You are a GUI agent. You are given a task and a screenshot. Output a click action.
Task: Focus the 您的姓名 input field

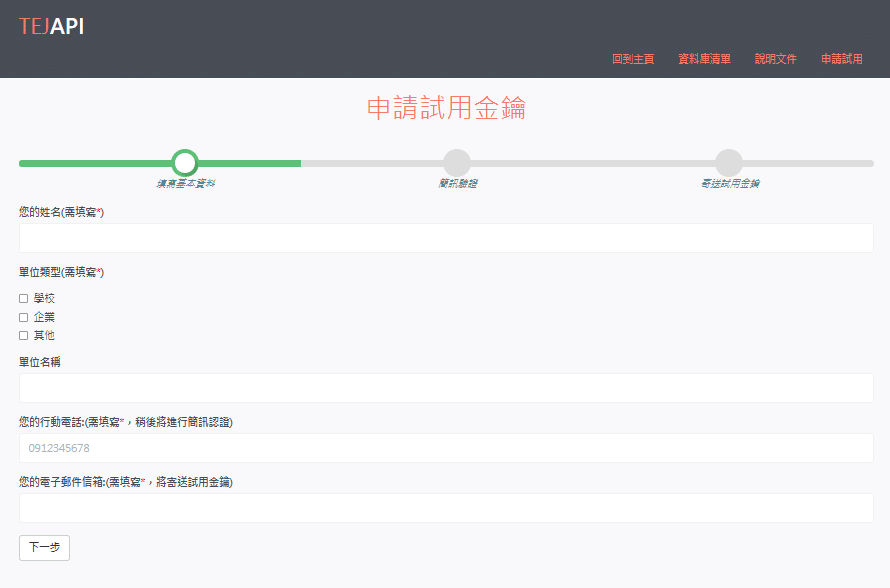tap(446, 238)
